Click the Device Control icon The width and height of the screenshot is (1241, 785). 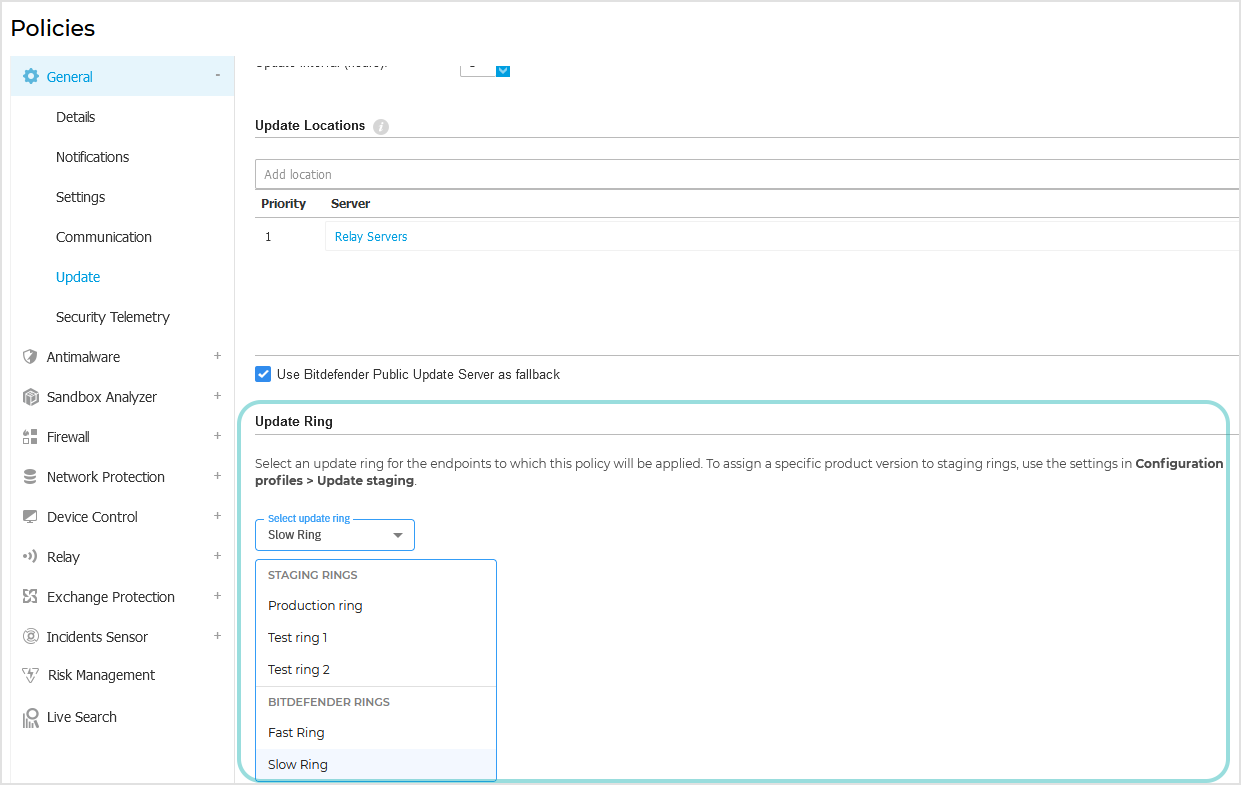(30, 516)
